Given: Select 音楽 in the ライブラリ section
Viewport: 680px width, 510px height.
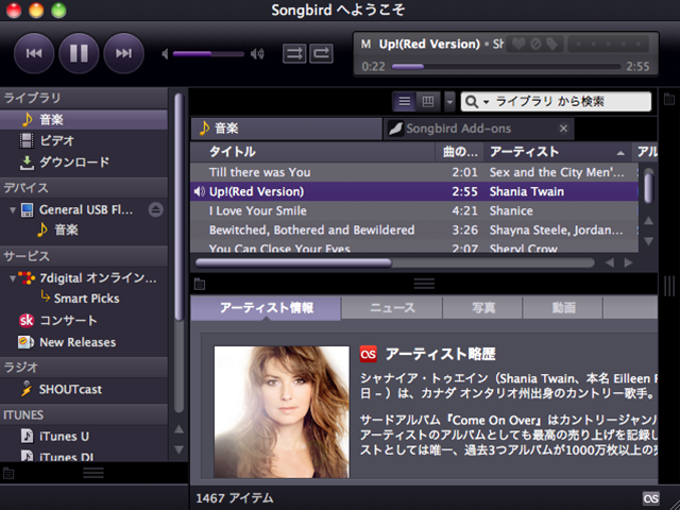Looking at the screenshot, I should pos(84,120).
